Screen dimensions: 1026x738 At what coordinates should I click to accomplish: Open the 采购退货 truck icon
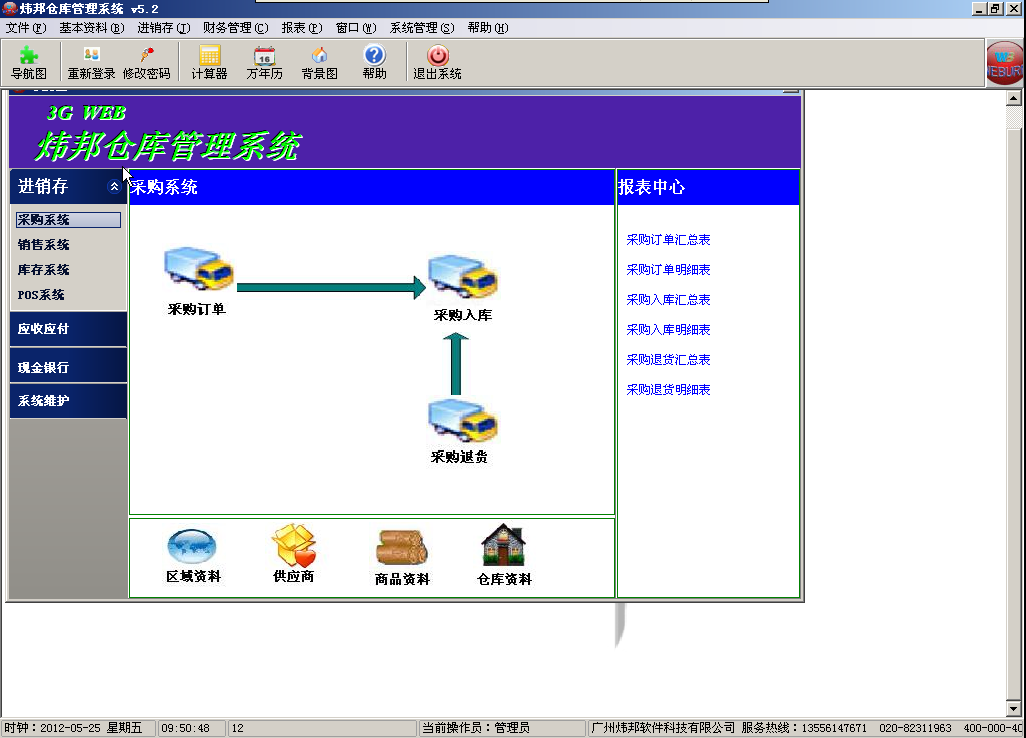463,421
